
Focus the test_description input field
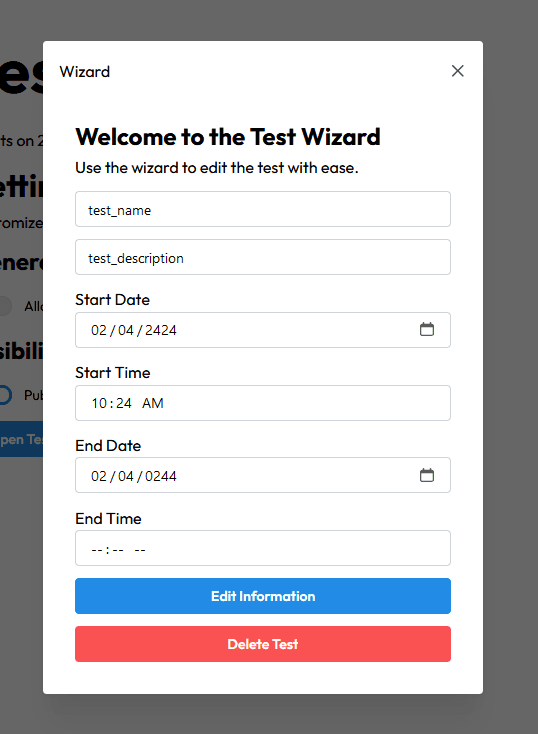click(263, 257)
